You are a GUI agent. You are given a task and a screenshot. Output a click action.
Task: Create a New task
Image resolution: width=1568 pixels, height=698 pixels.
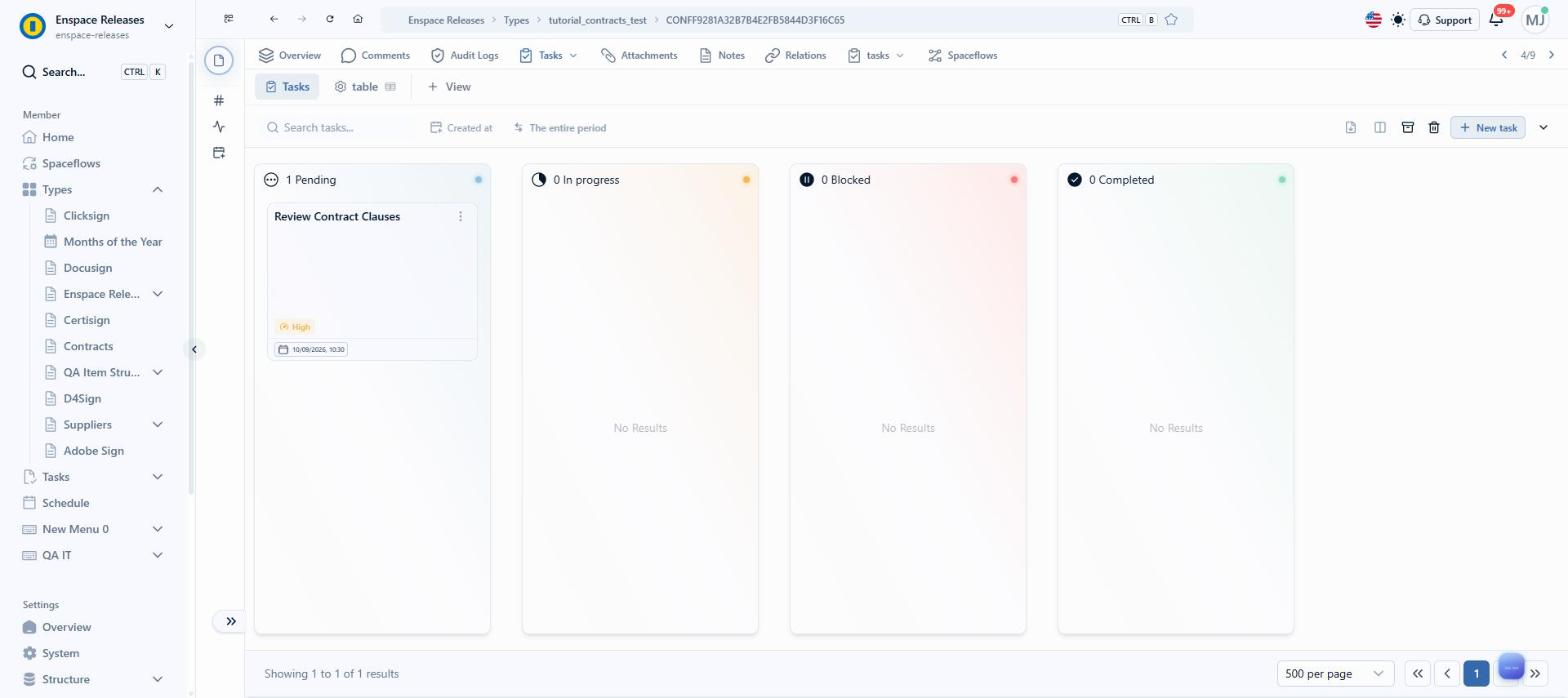click(x=1488, y=127)
